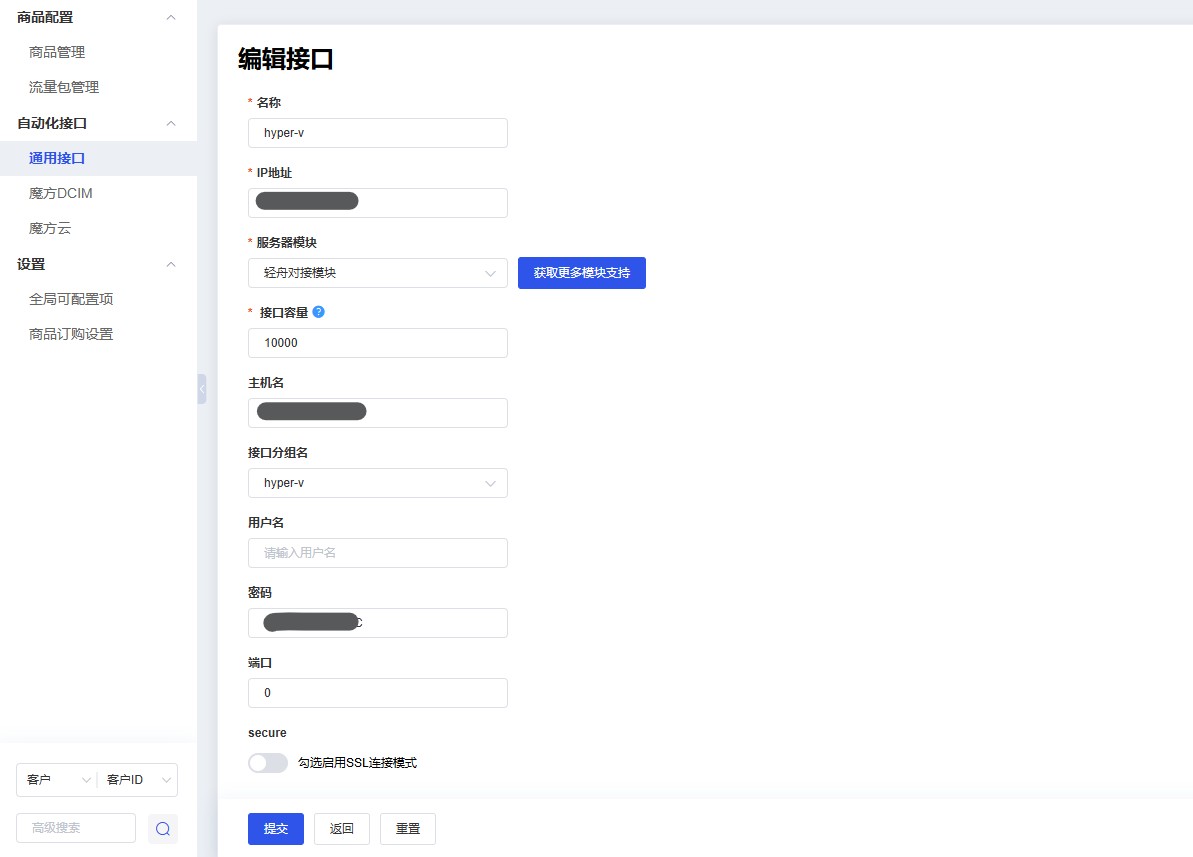This screenshot has height=857, width=1193.
Task: Open the 魔方云 page
Action: [50, 227]
